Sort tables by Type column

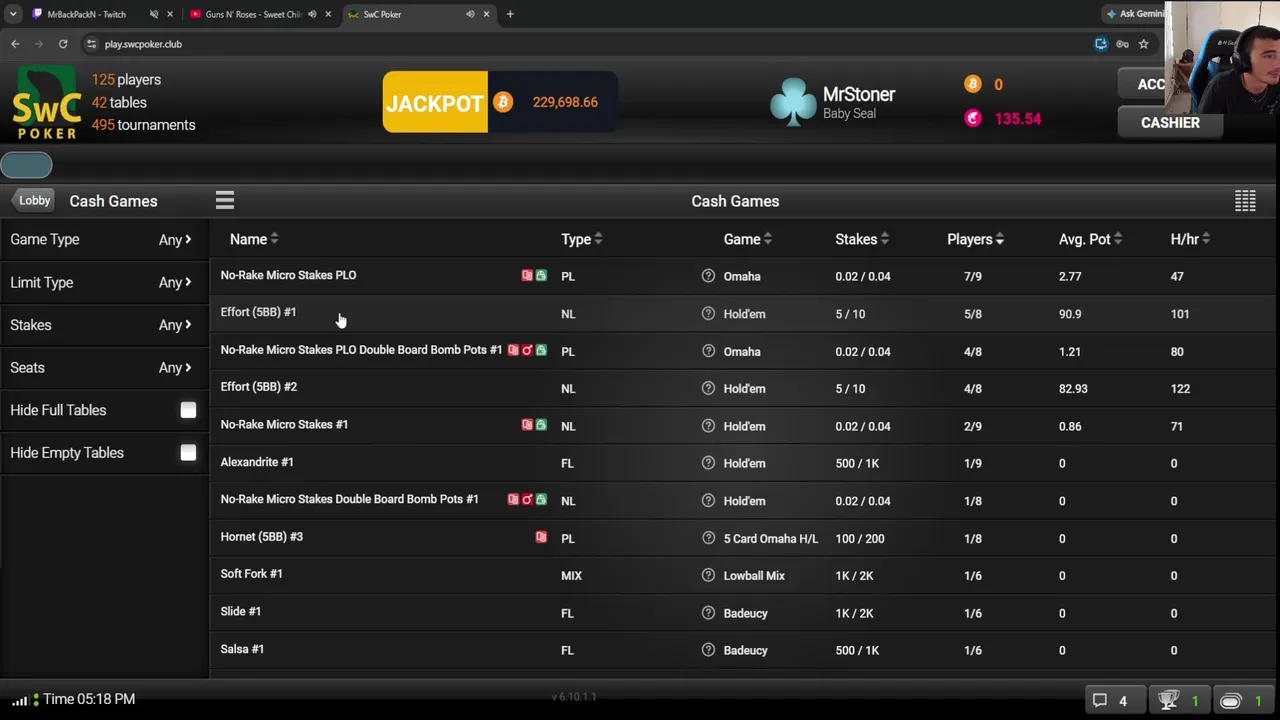point(581,239)
